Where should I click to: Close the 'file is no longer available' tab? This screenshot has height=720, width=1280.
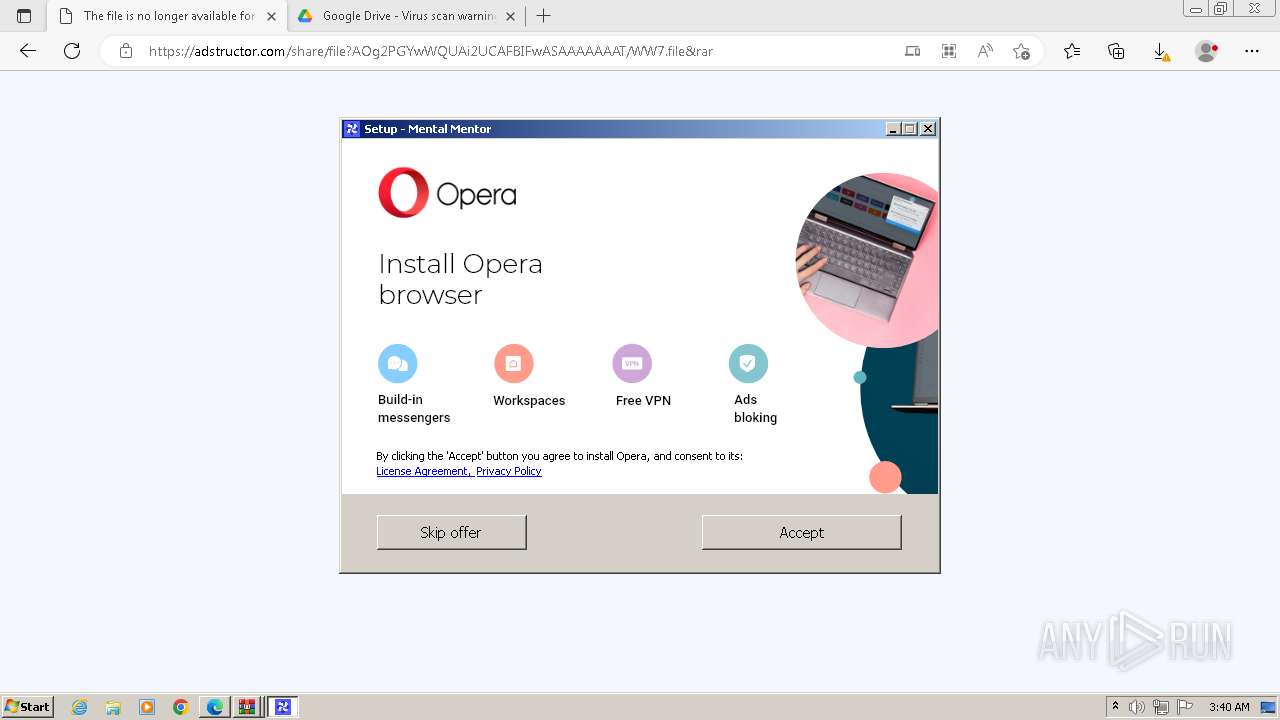[271, 16]
